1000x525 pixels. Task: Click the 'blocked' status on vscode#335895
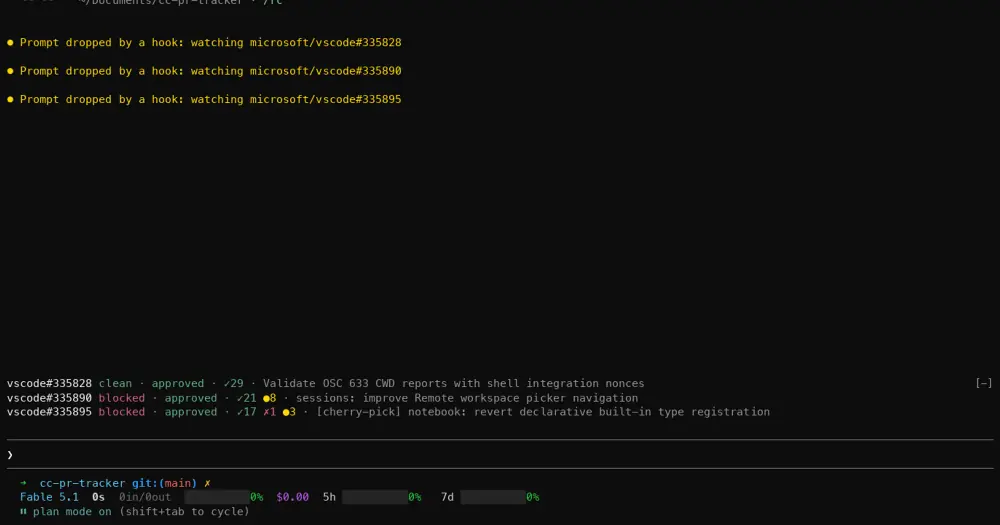122,412
